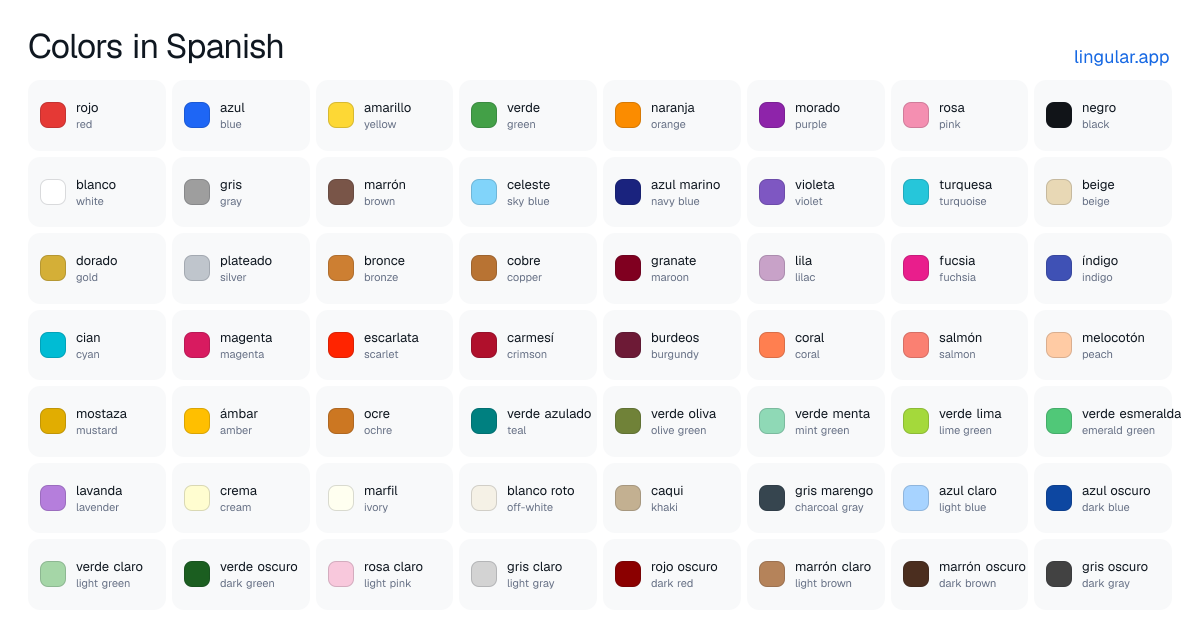Select the verde lima swatch
Viewport: 1200px width, 630px height.
(916, 421)
